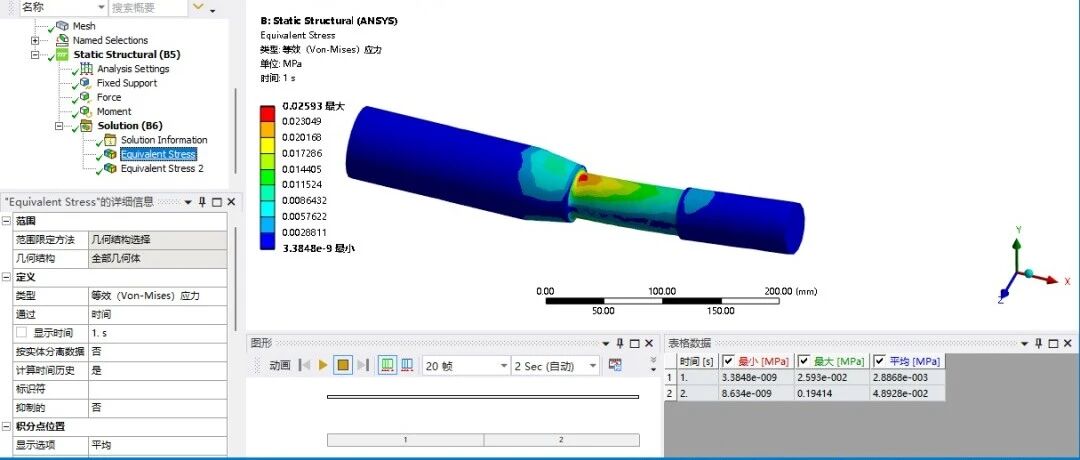Pin the Equivalent Stress details panel
The height and width of the screenshot is (460, 1080).
pyautogui.click(x=202, y=202)
